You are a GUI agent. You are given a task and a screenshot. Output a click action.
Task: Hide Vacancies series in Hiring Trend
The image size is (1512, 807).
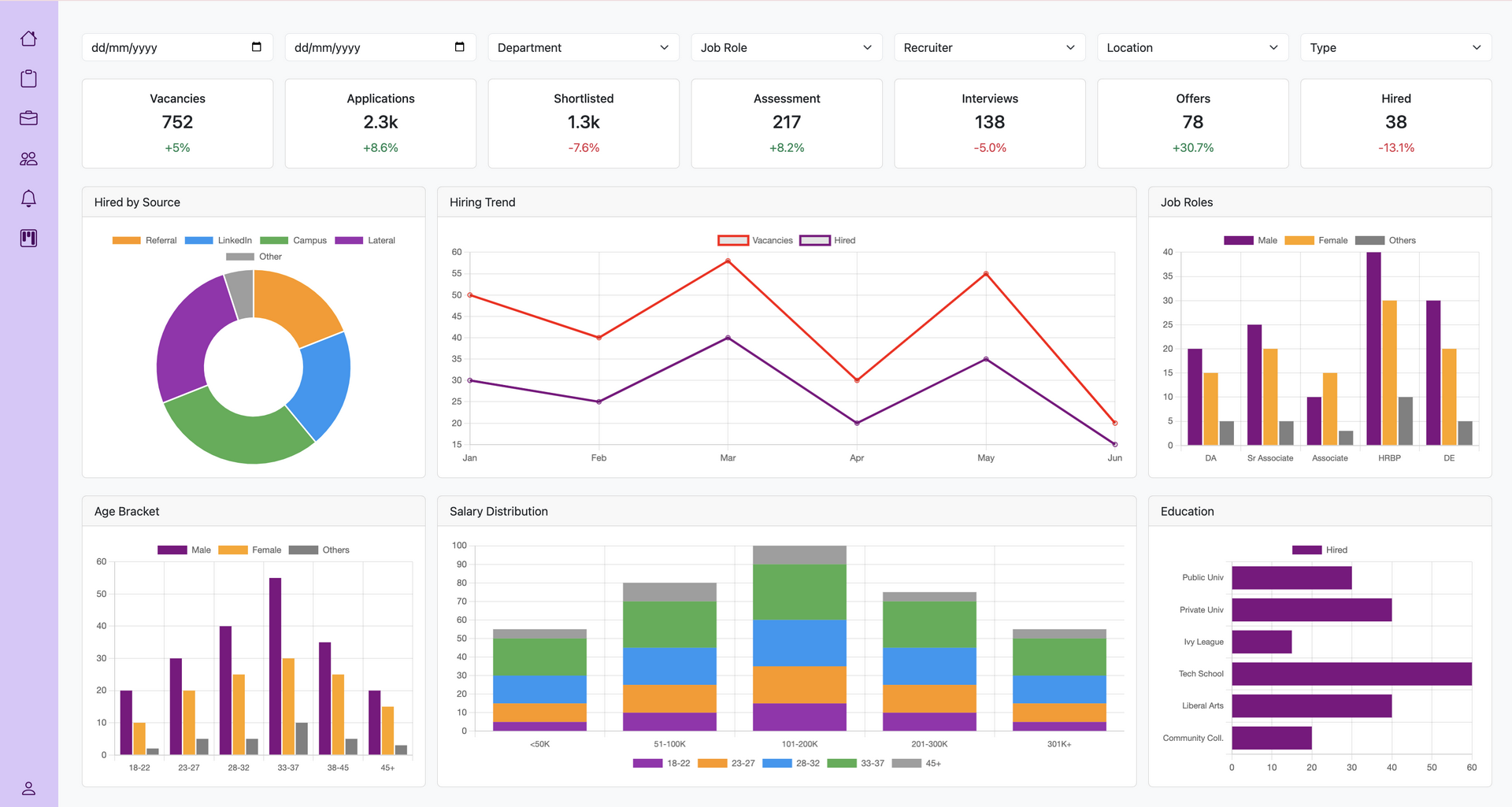tap(755, 240)
